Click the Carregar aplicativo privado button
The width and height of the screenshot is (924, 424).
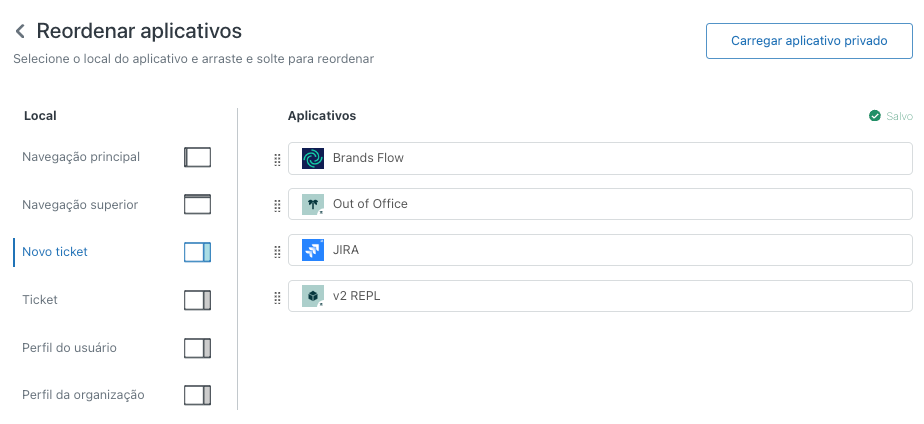(809, 41)
